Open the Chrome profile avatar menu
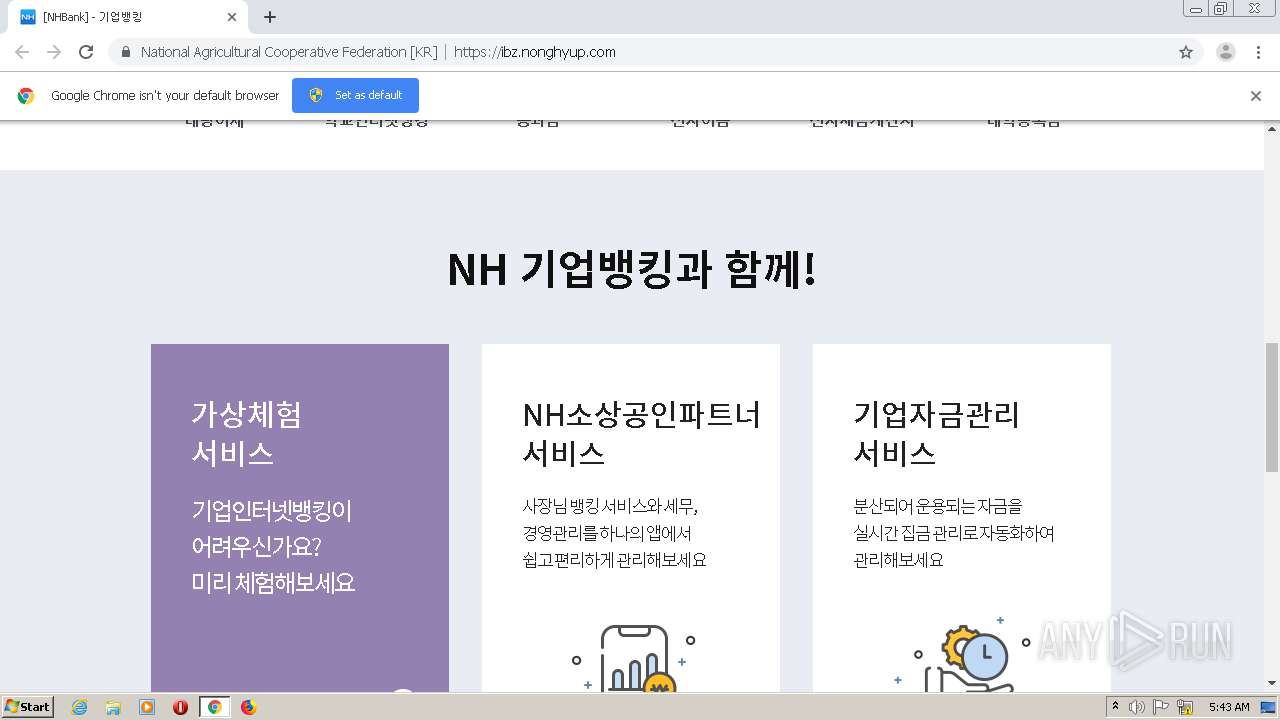Screen dimensions: 1280x720 [1226, 52]
